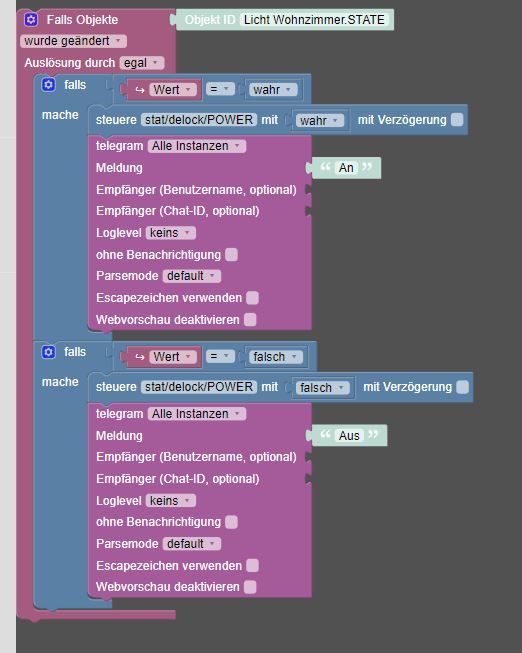Viewport: 522px width, 653px height.
Task: Select Empfänger (Chat-ID, optional) in Aus block
Action: (178, 479)
